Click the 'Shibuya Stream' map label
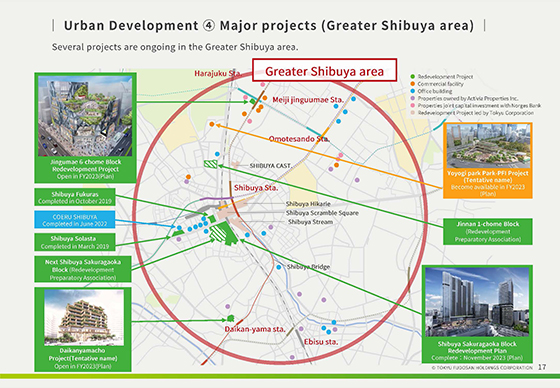The image size is (560, 388). (310, 222)
